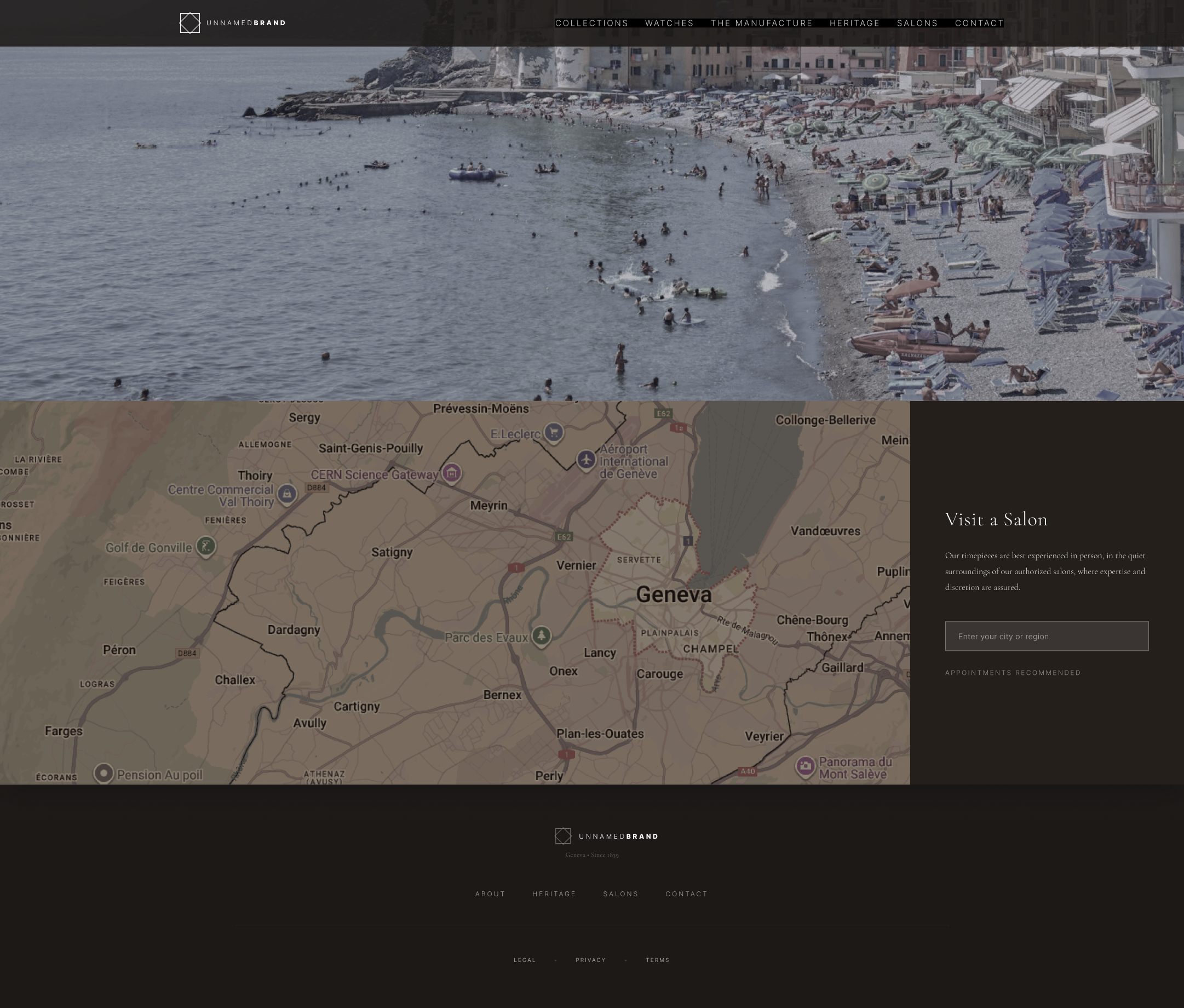Viewport: 1184px width, 1008px height.
Task: Click the Pension Au poil map pin
Action: (x=104, y=774)
